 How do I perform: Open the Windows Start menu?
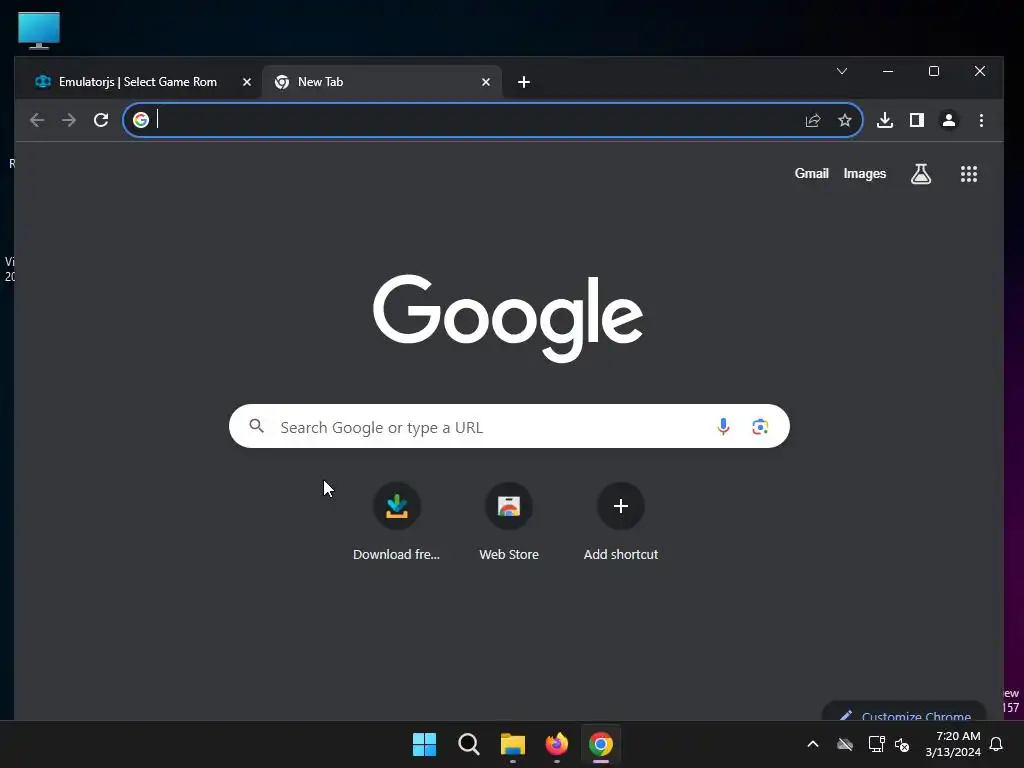(x=424, y=744)
